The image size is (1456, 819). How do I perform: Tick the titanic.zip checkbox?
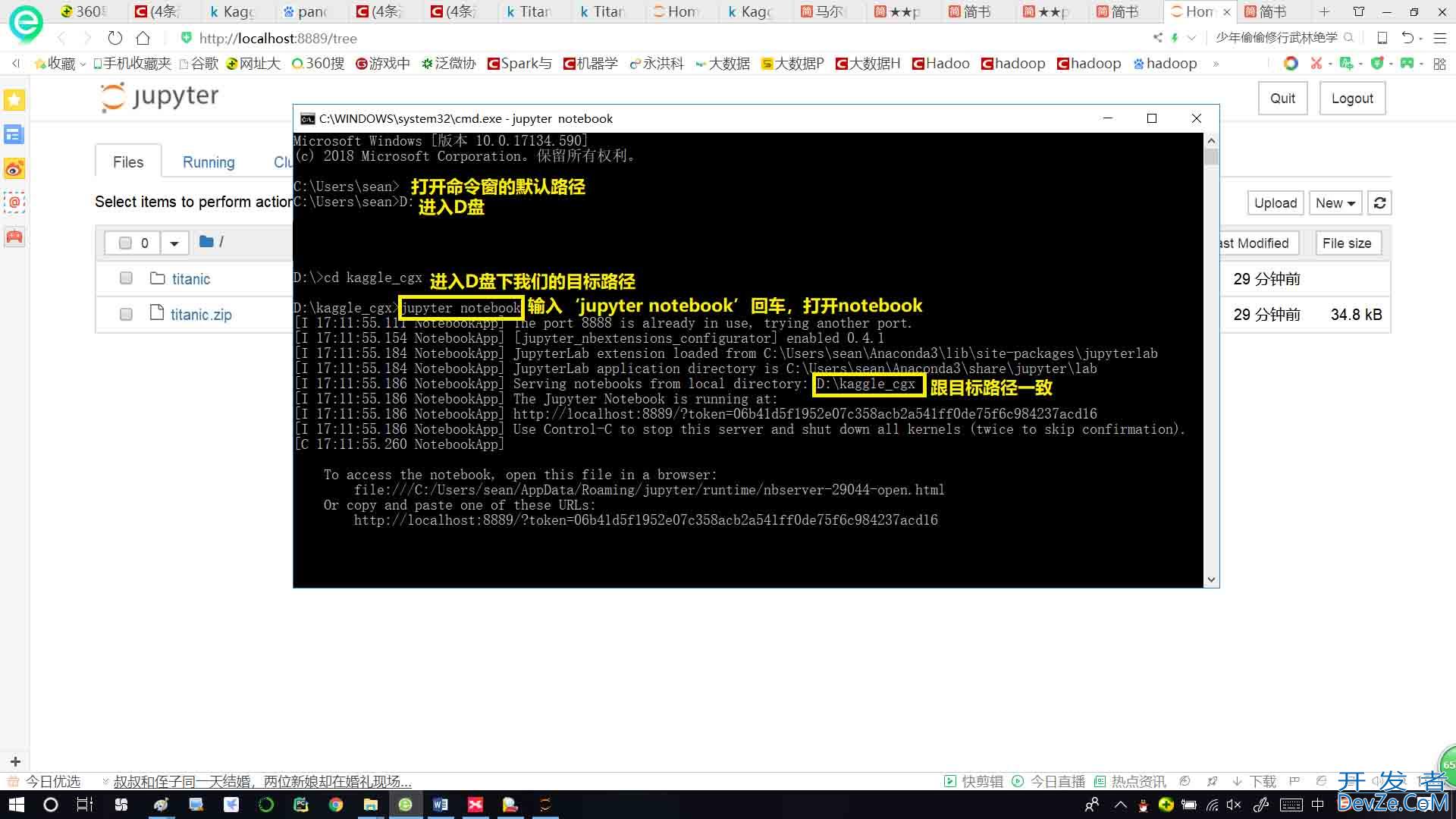(x=126, y=314)
